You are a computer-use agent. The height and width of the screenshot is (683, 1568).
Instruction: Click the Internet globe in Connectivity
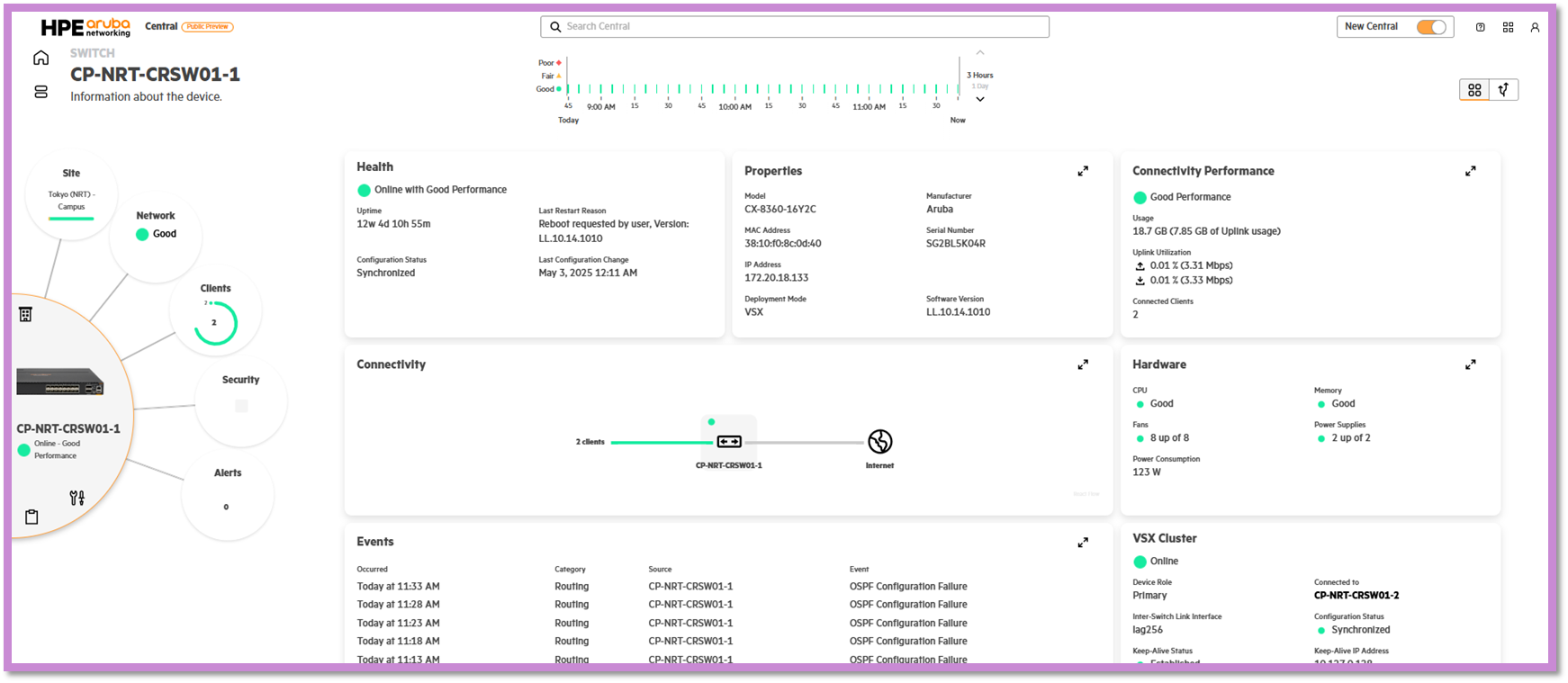coord(879,442)
